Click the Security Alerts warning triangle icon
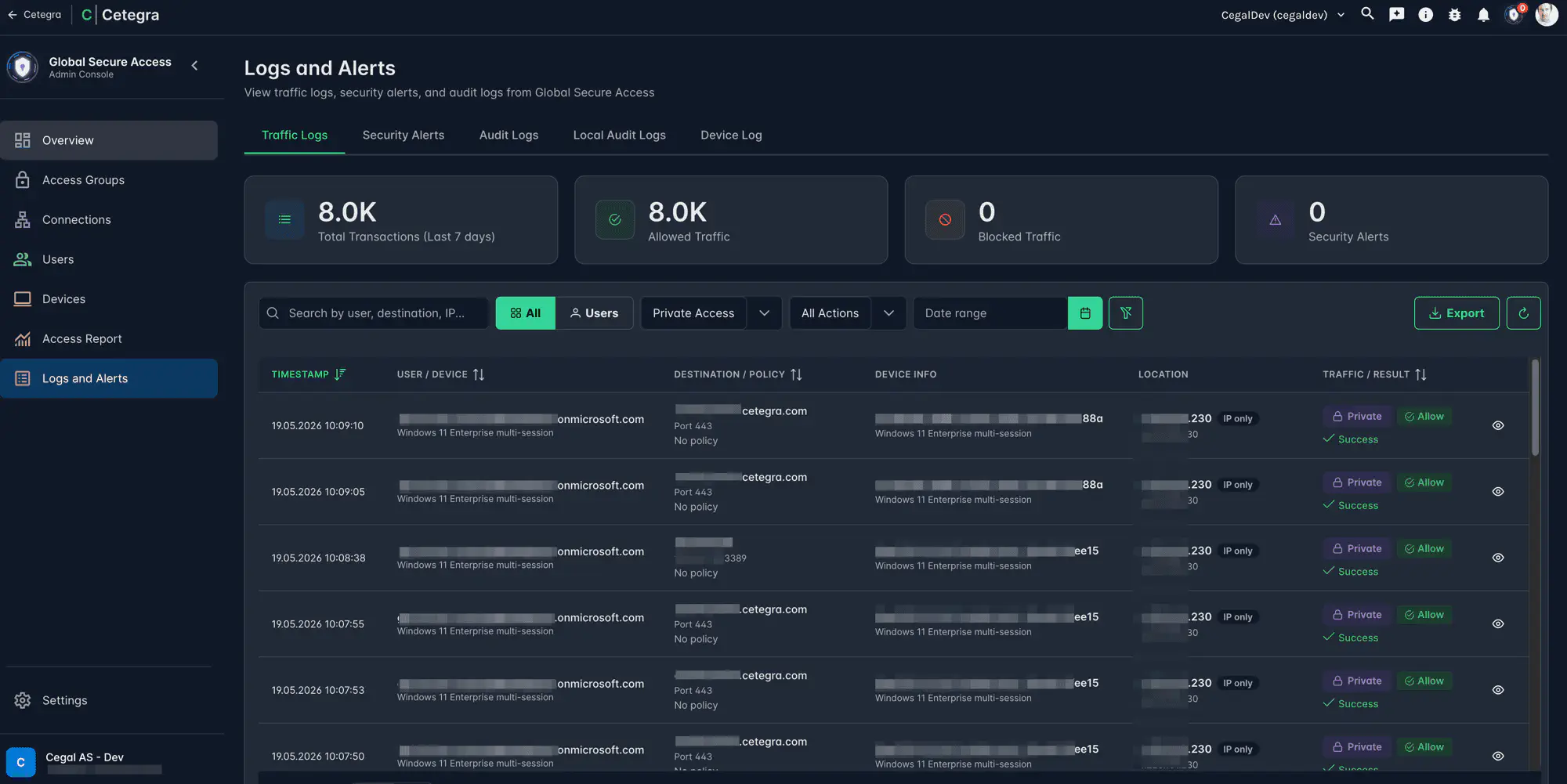This screenshot has height=784, width=1567. (x=1276, y=220)
